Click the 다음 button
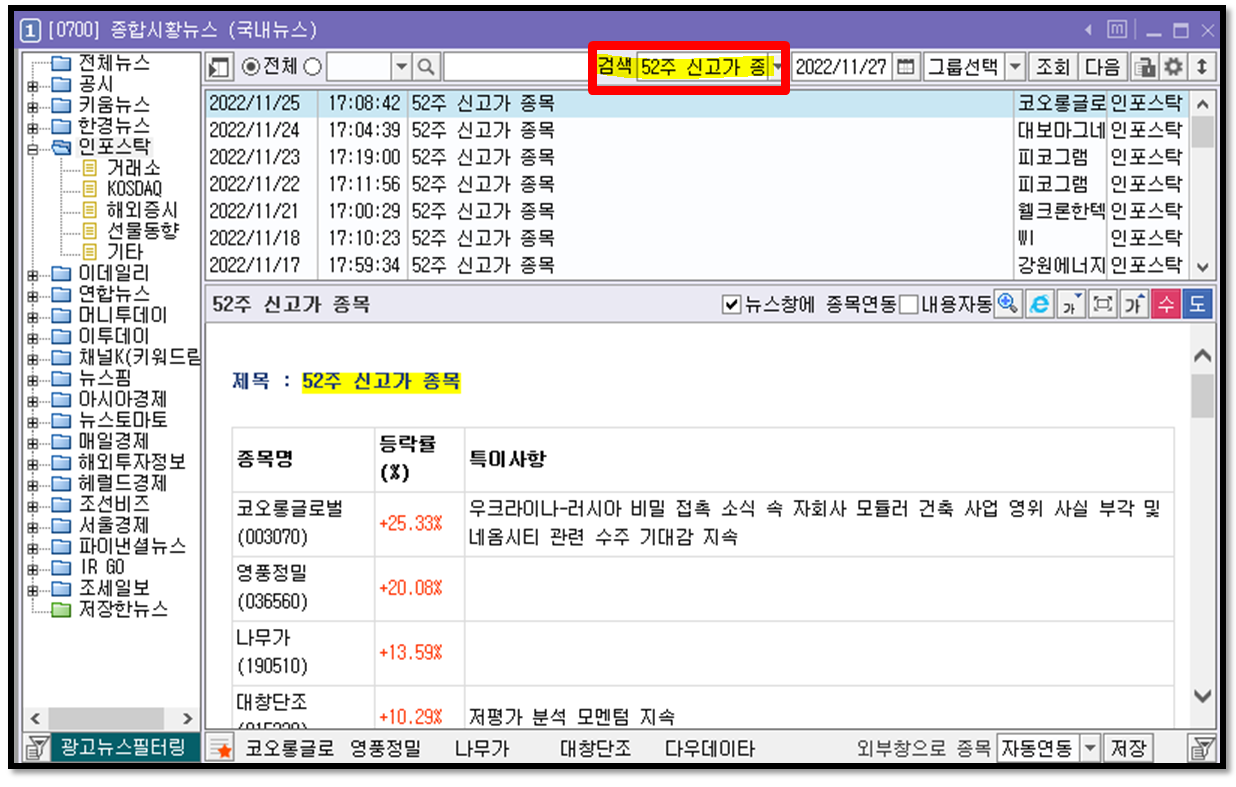Screen dimensions: 1236x787 [x=1102, y=67]
